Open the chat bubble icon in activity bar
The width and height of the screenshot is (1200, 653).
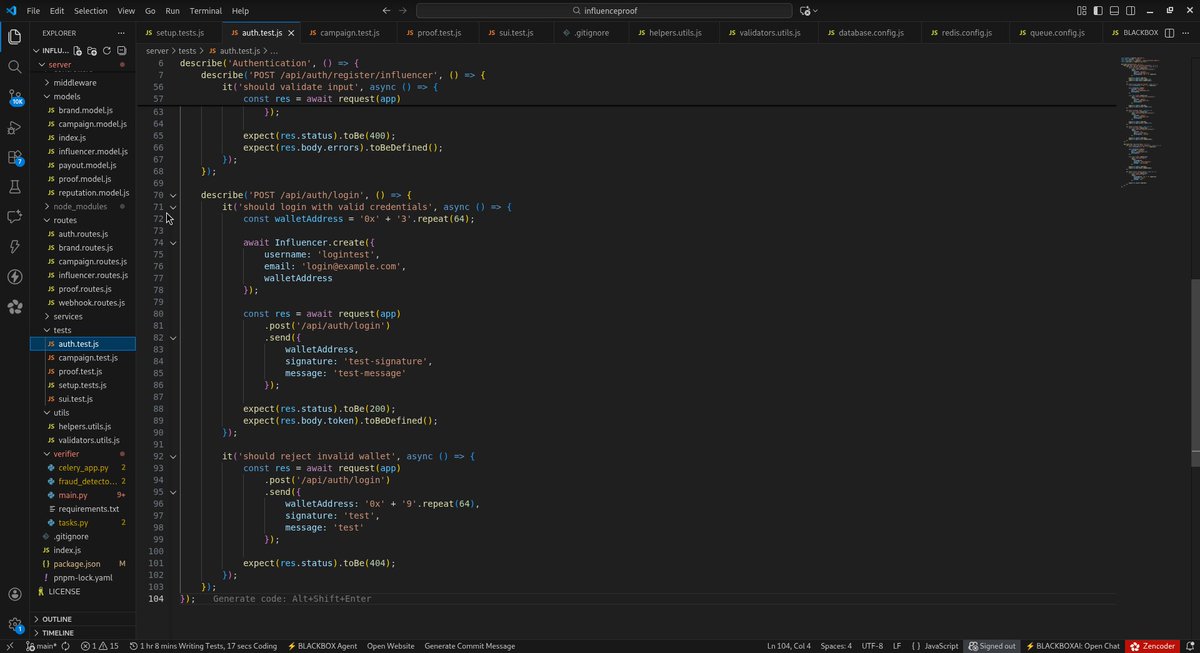pyautogui.click(x=15, y=217)
